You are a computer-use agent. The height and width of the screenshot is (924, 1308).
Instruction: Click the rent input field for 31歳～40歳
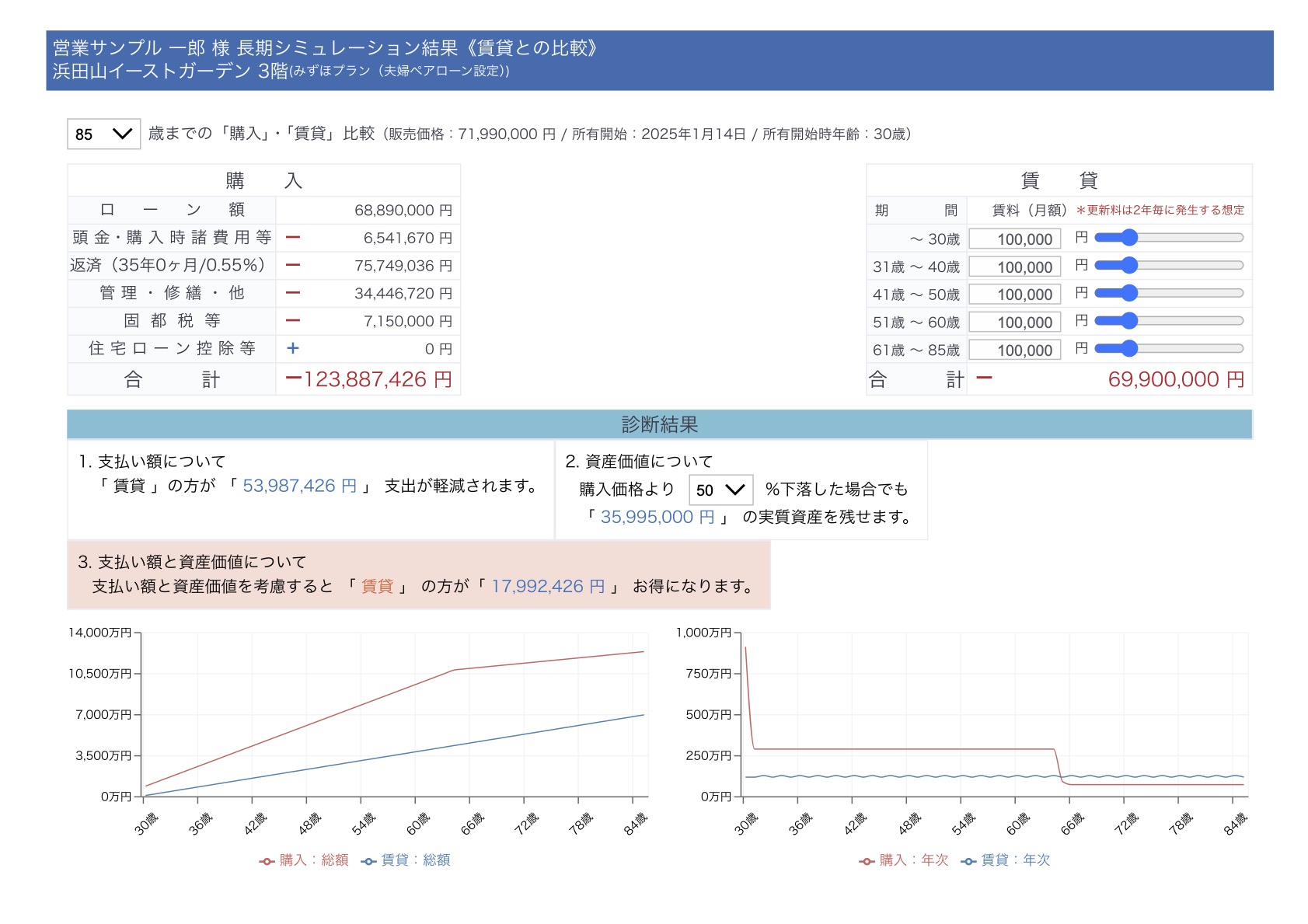tap(1014, 267)
